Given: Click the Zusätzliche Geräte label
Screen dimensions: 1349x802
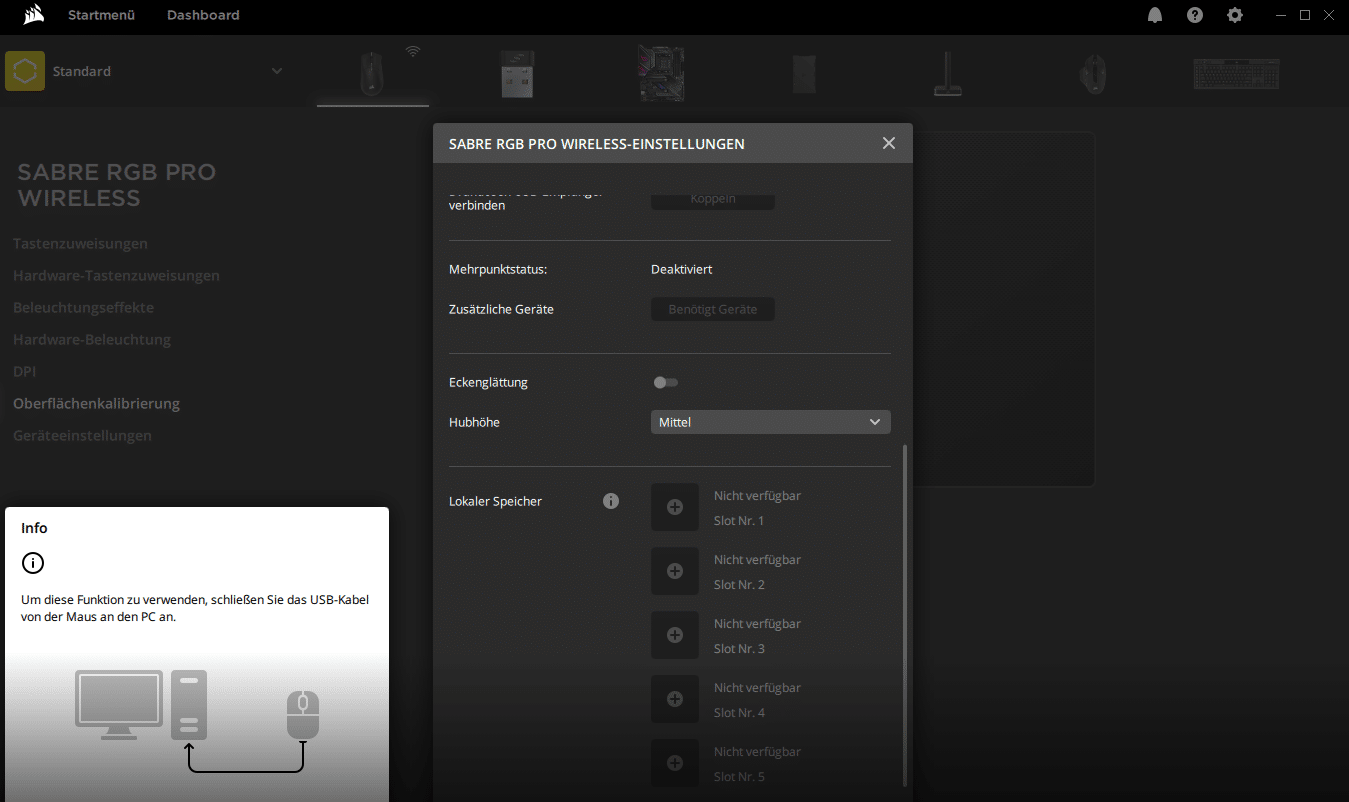Looking at the screenshot, I should pos(501,310).
